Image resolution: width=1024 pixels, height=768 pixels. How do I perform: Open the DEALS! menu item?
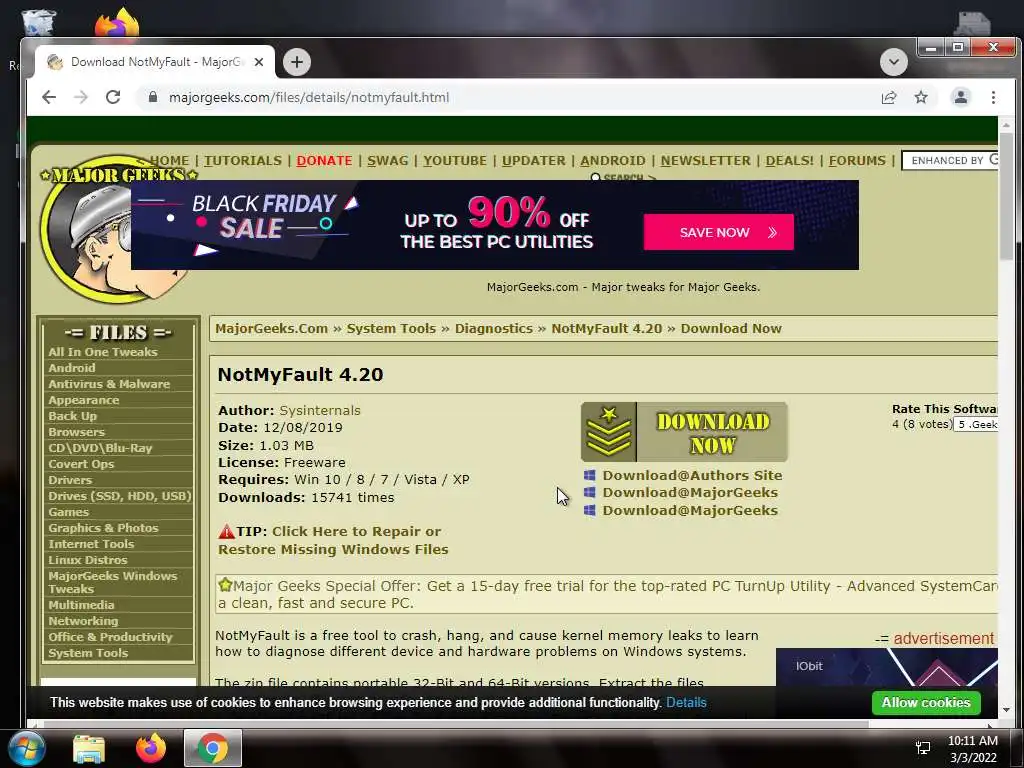click(x=790, y=161)
